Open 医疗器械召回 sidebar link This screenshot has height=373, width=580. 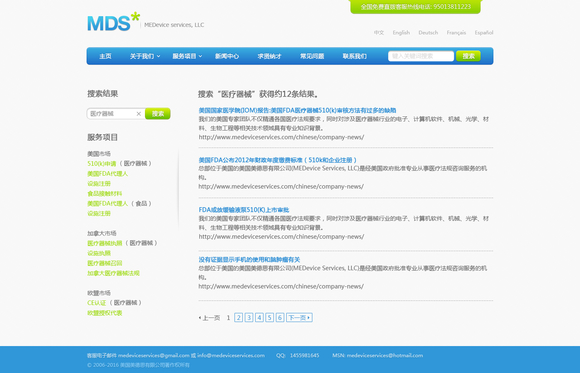(105, 263)
